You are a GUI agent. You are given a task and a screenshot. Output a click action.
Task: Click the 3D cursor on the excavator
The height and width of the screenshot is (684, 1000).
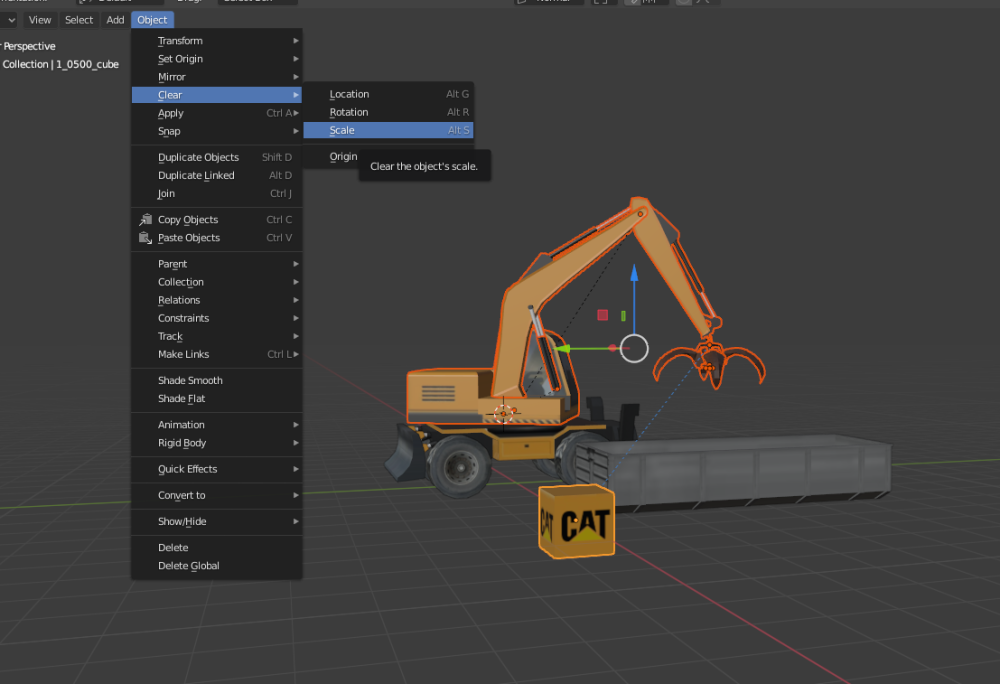(x=505, y=412)
